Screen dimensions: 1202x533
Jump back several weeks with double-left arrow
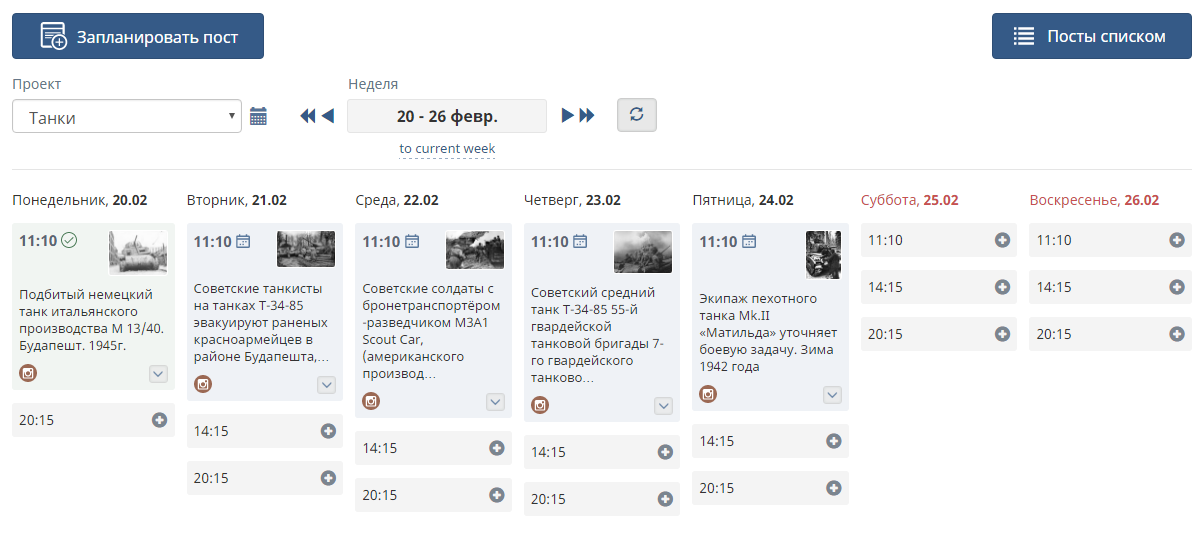tap(308, 116)
